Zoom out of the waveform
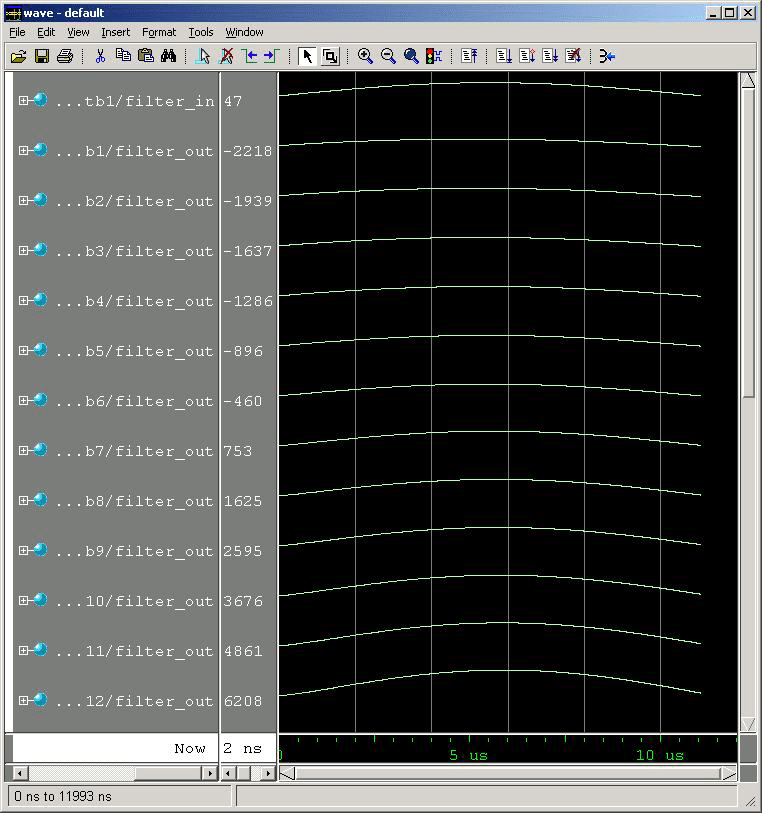Screen dimensions: 762x813 click(x=388, y=56)
